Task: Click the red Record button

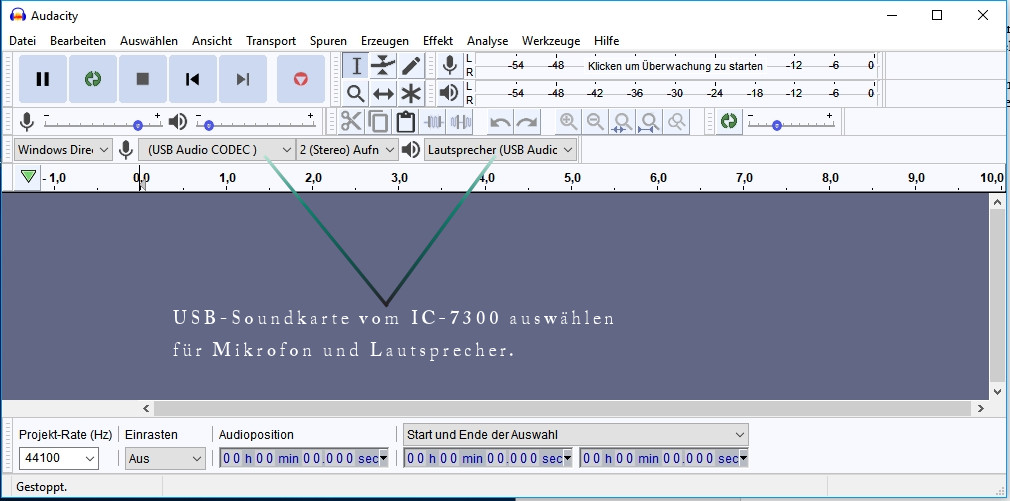Action: [301, 79]
